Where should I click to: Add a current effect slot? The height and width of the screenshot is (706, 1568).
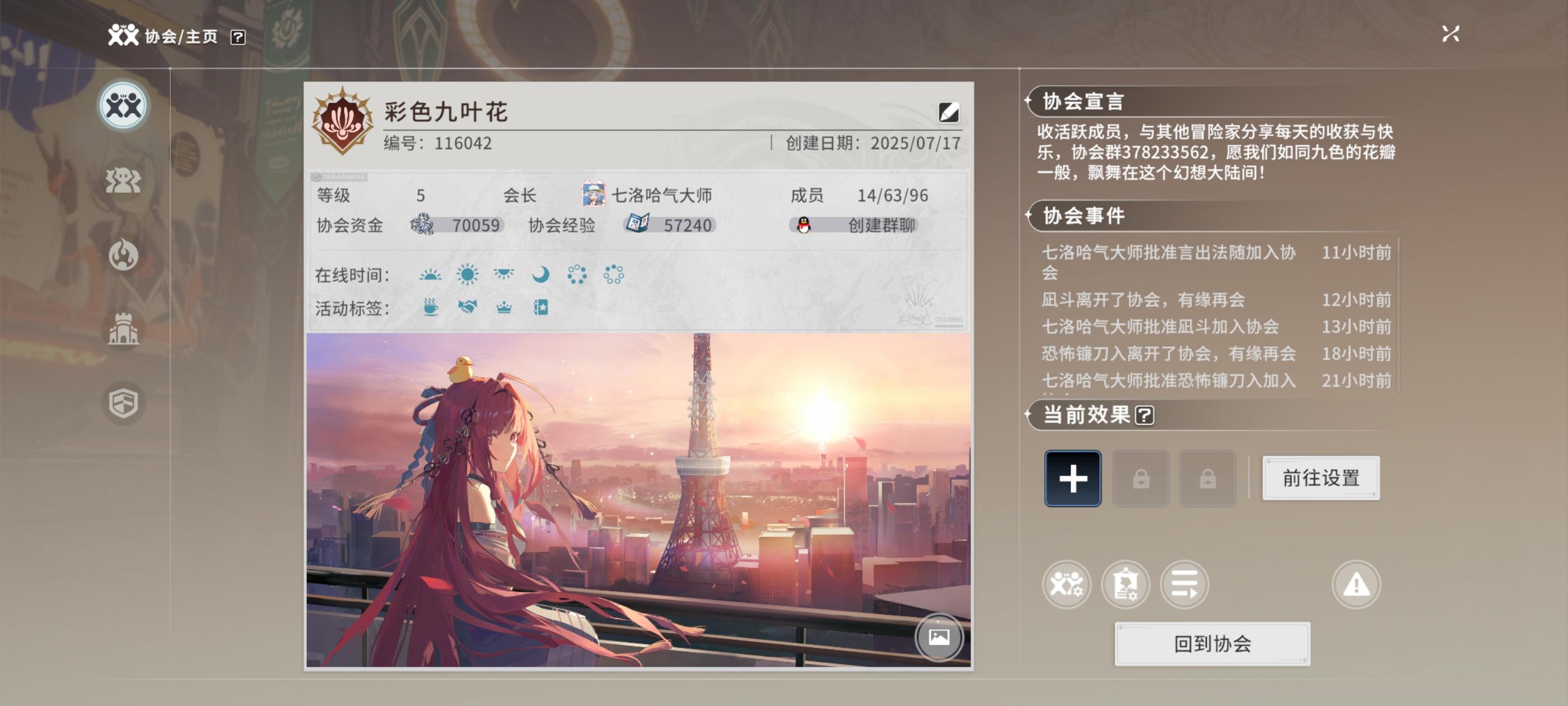[x=1072, y=478]
